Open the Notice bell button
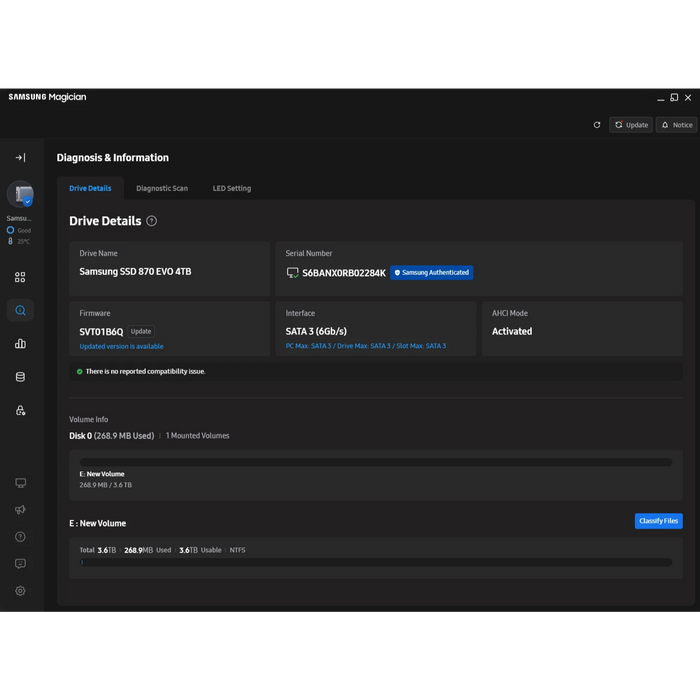Image resolution: width=700 pixels, height=700 pixels. click(676, 125)
